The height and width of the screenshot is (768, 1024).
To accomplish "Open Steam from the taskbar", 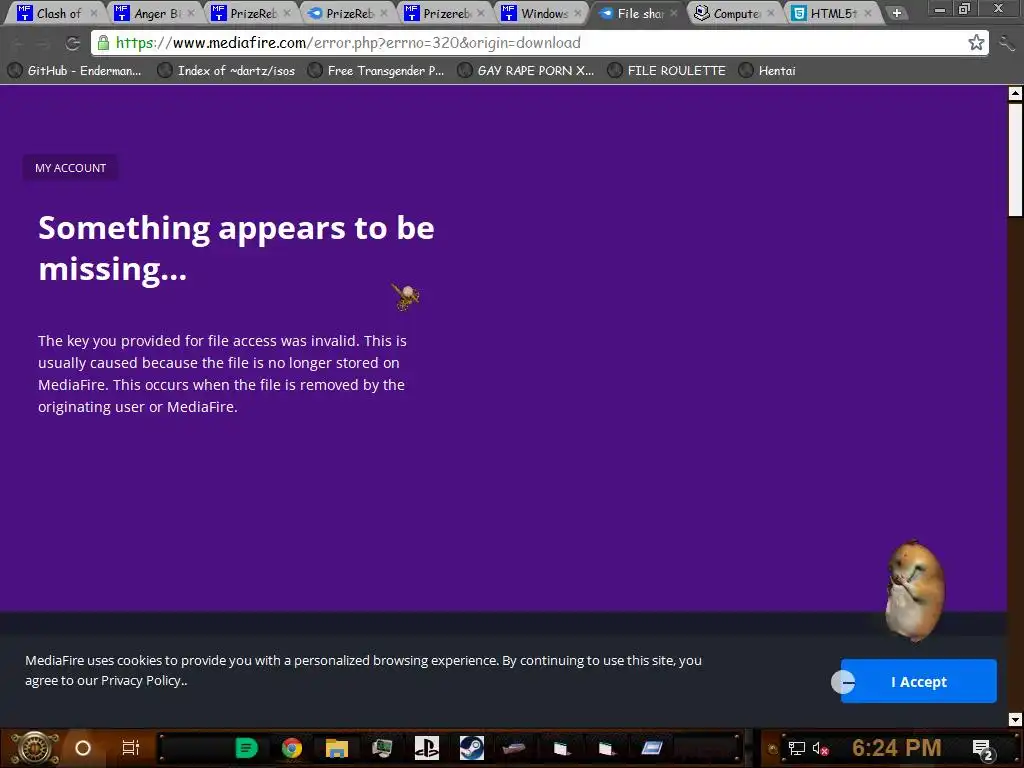I will point(472,748).
